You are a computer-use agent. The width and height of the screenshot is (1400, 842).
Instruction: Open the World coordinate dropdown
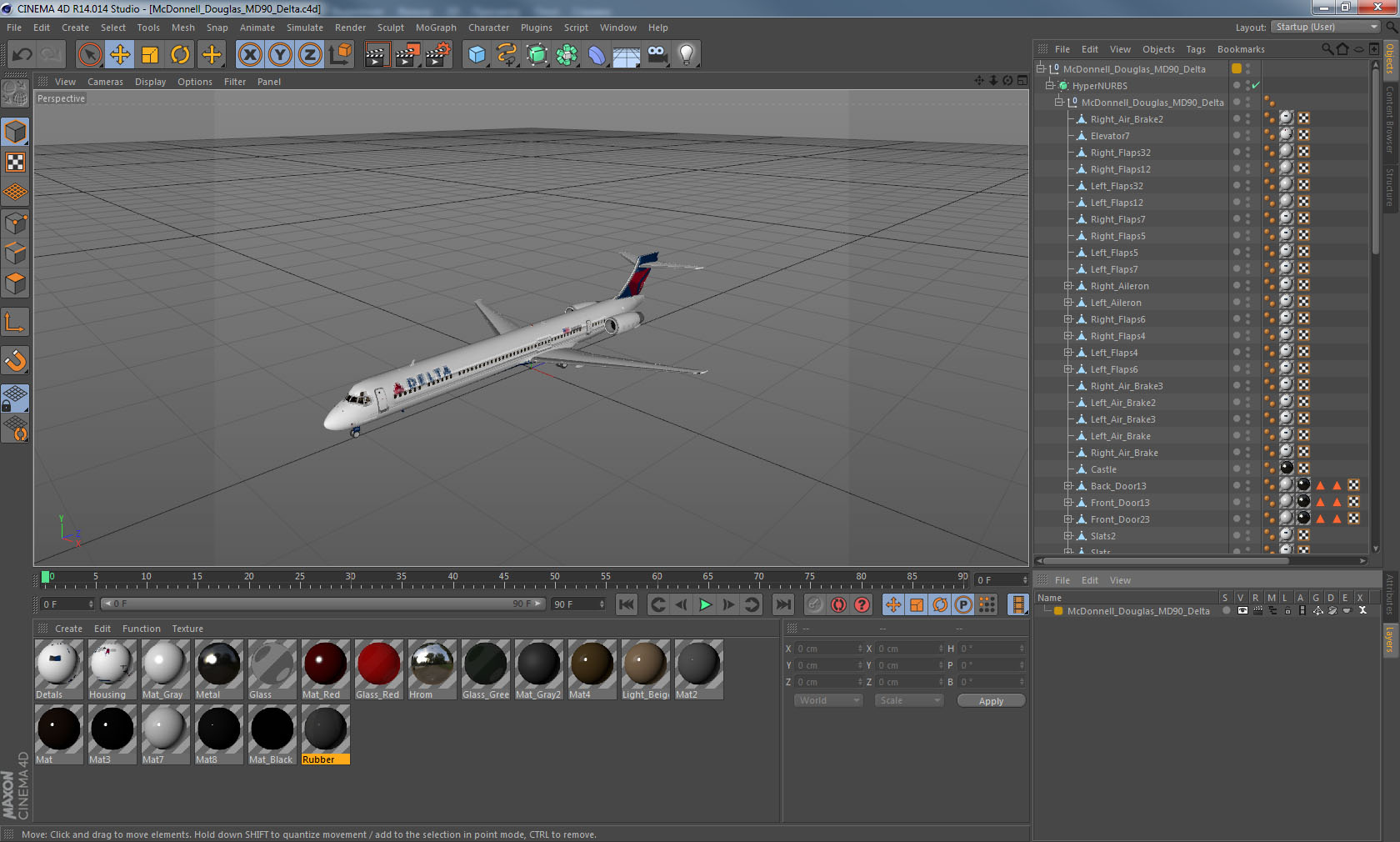click(827, 700)
